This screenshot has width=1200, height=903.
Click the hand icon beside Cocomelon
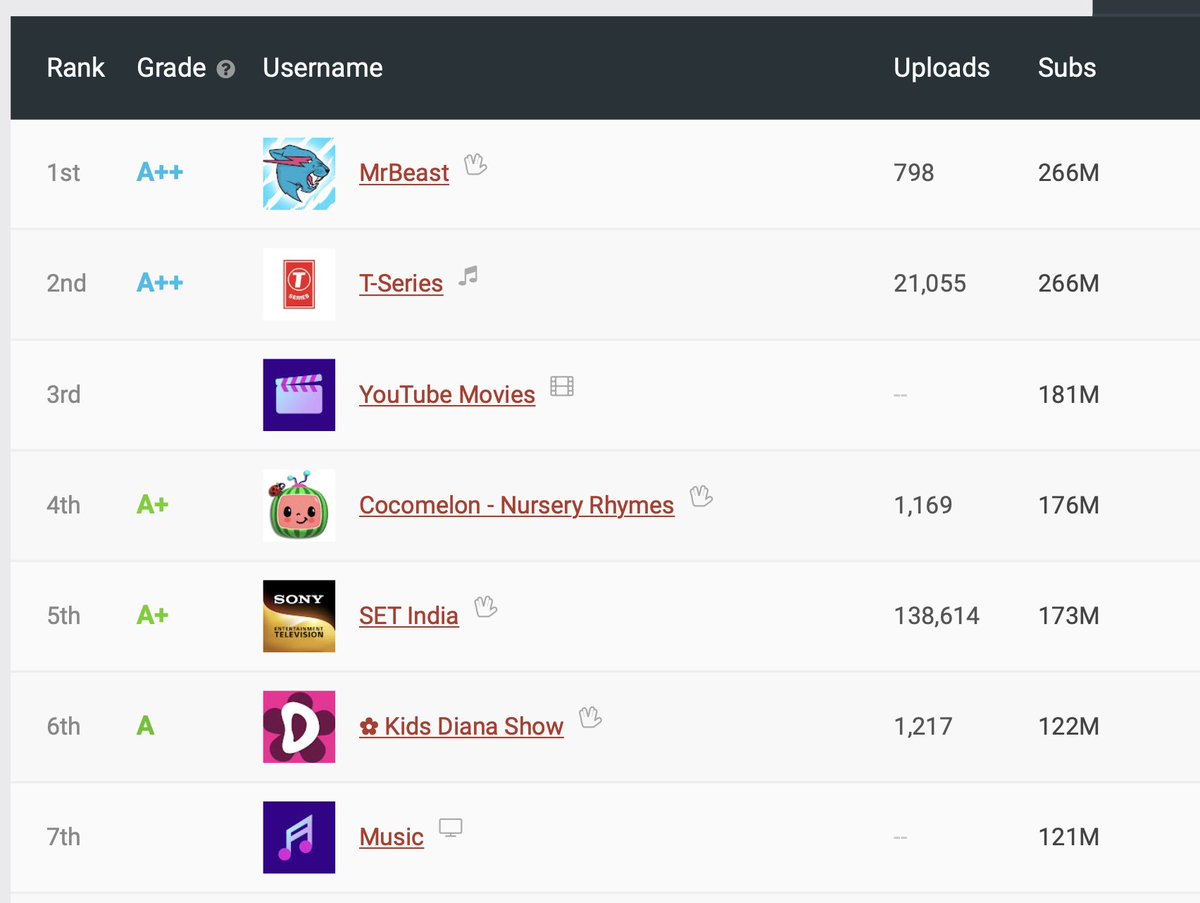click(701, 496)
